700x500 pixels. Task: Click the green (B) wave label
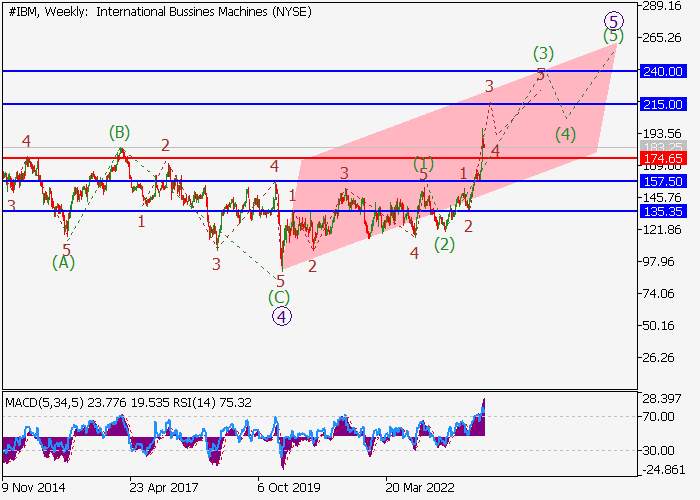point(120,133)
